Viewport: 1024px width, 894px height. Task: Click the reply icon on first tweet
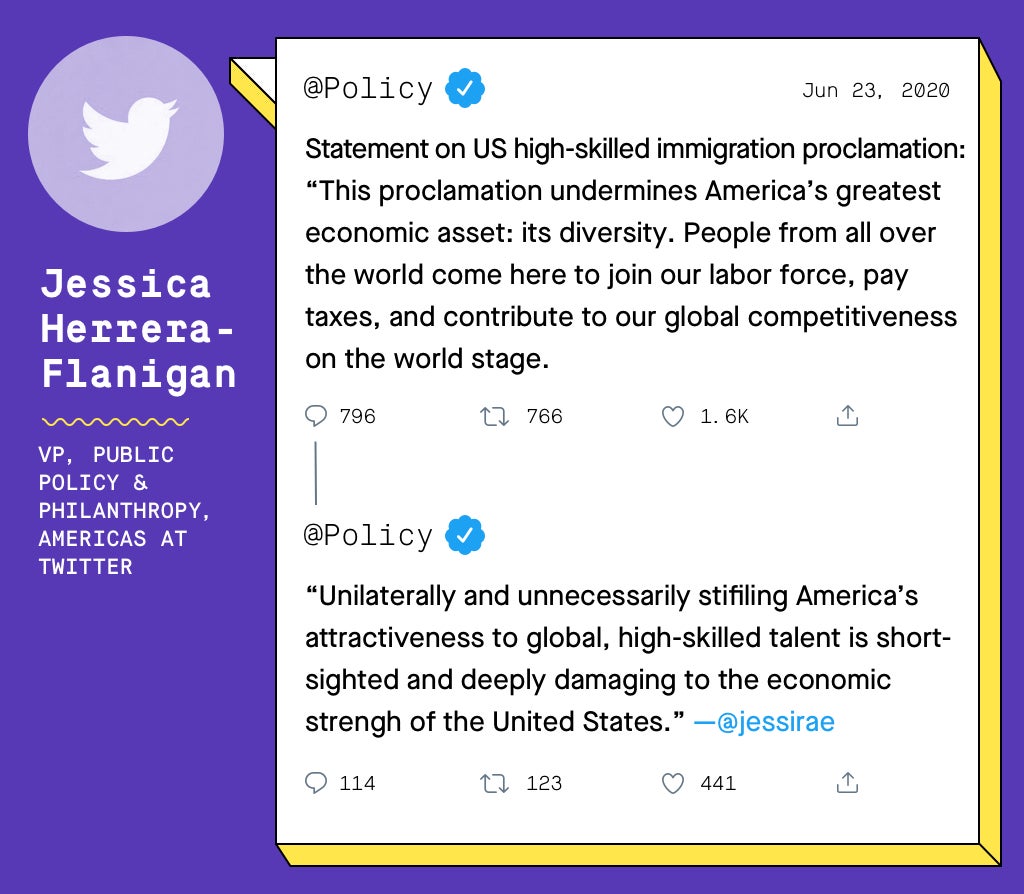pyautogui.click(x=316, y=416)
